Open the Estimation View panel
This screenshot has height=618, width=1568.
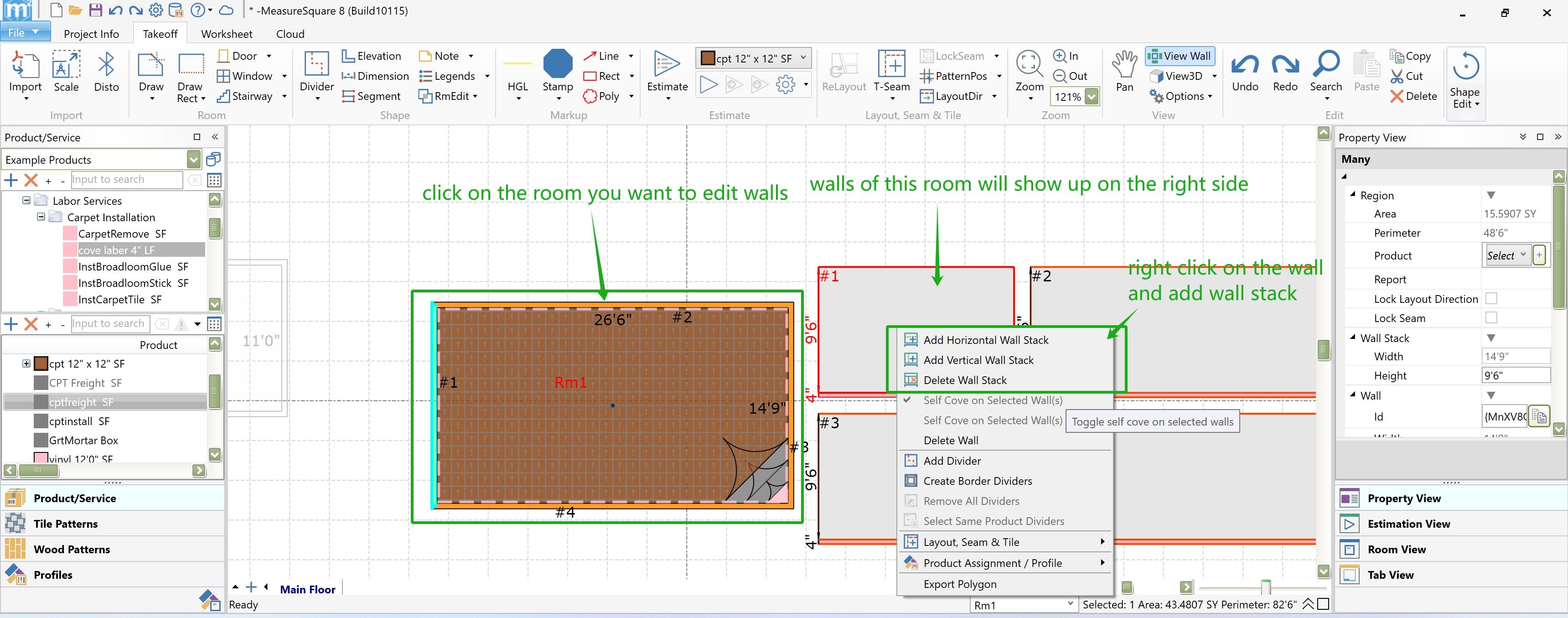coord(1408,524)
